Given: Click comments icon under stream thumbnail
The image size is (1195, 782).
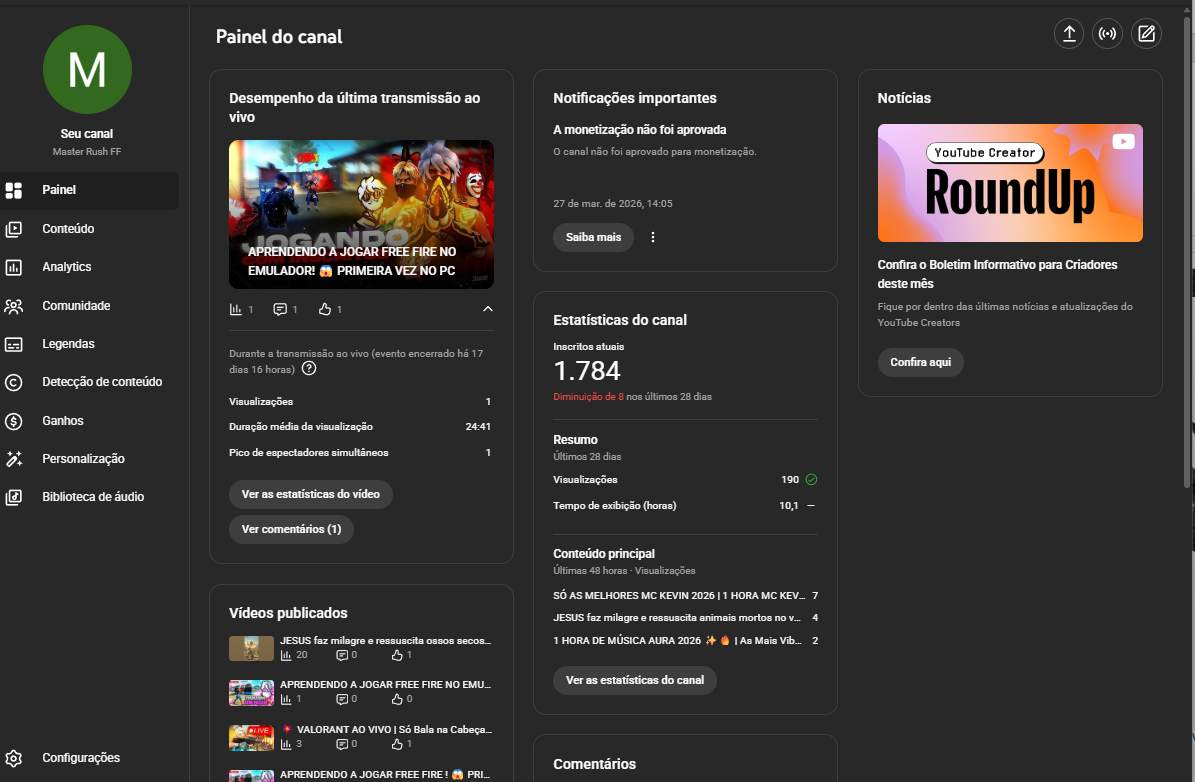Looking at the screenshot, I should pos(280,309).
